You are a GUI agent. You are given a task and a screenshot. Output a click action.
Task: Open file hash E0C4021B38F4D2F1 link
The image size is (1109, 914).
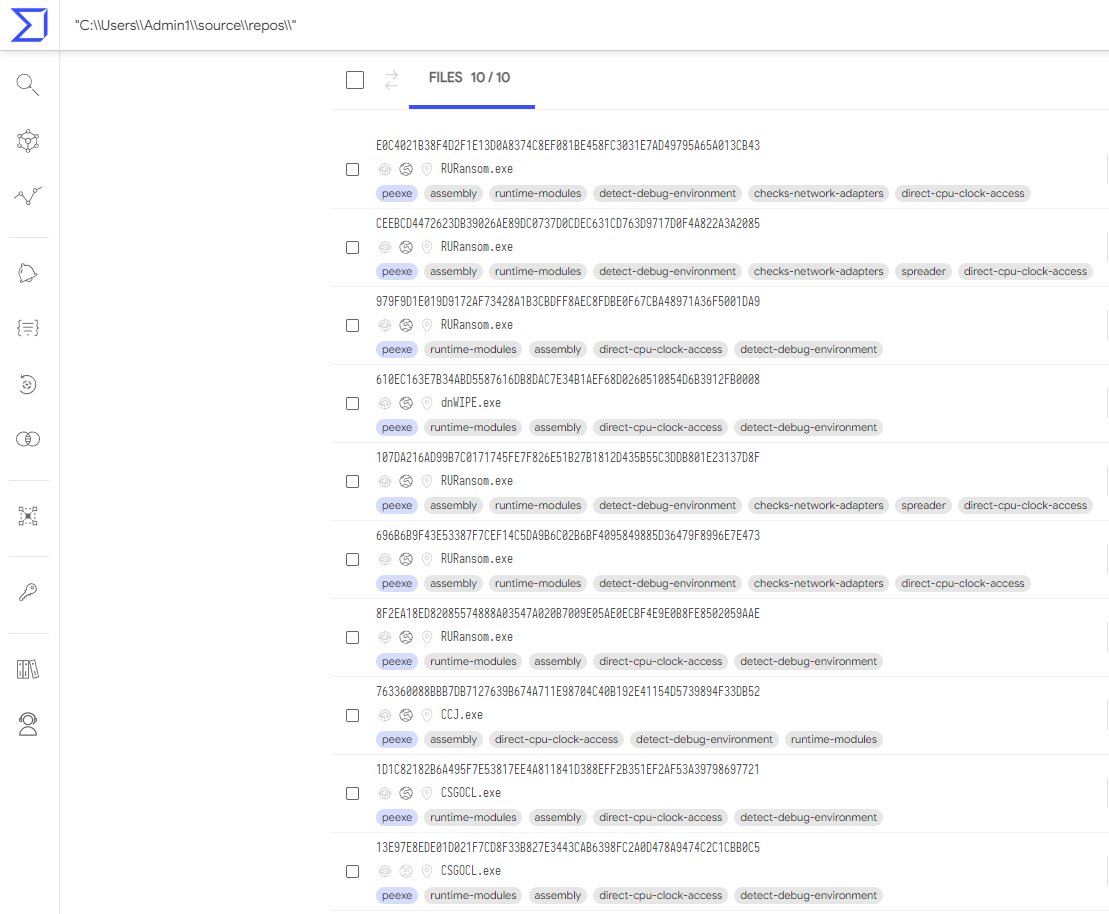568,145
